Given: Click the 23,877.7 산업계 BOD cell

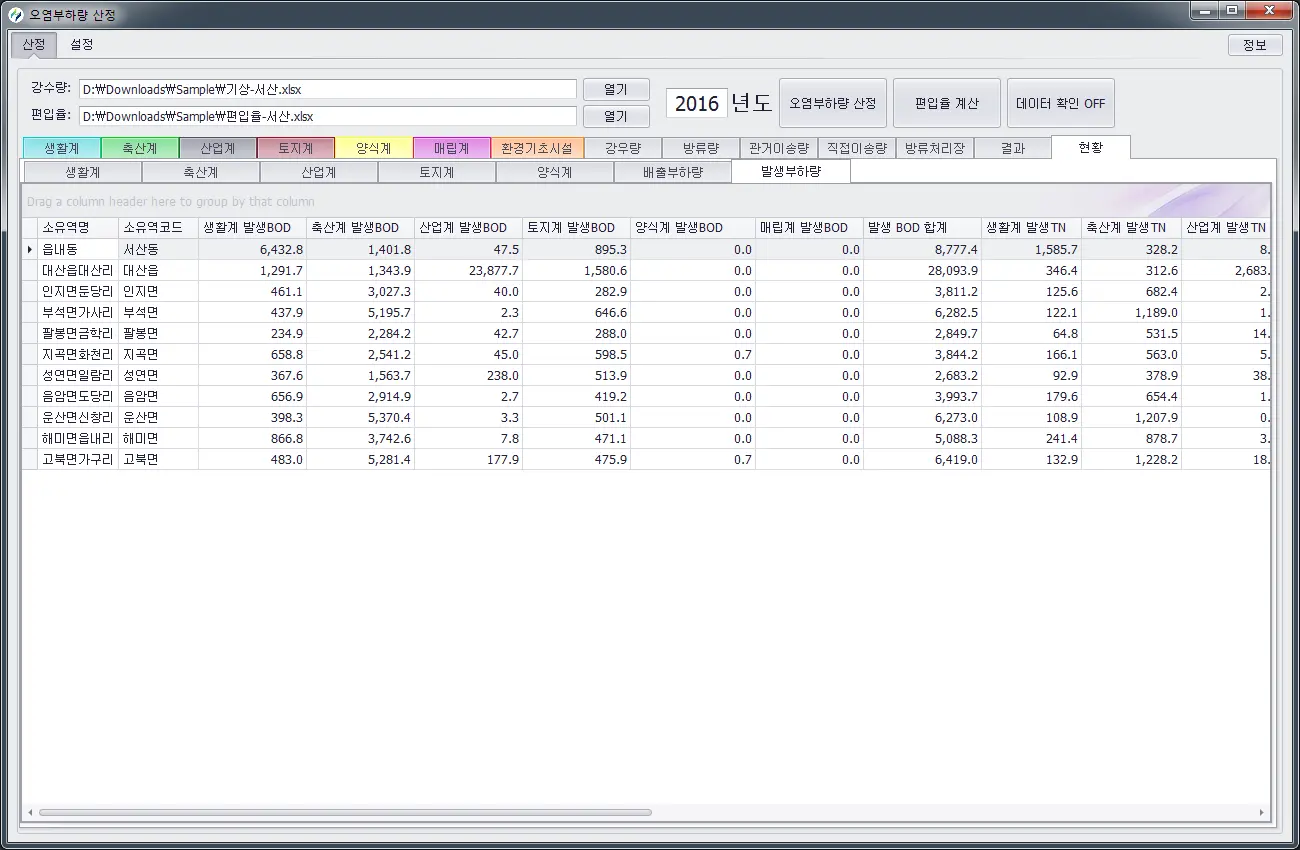Looking at the screenshot, I should click(x=468, y=270).
